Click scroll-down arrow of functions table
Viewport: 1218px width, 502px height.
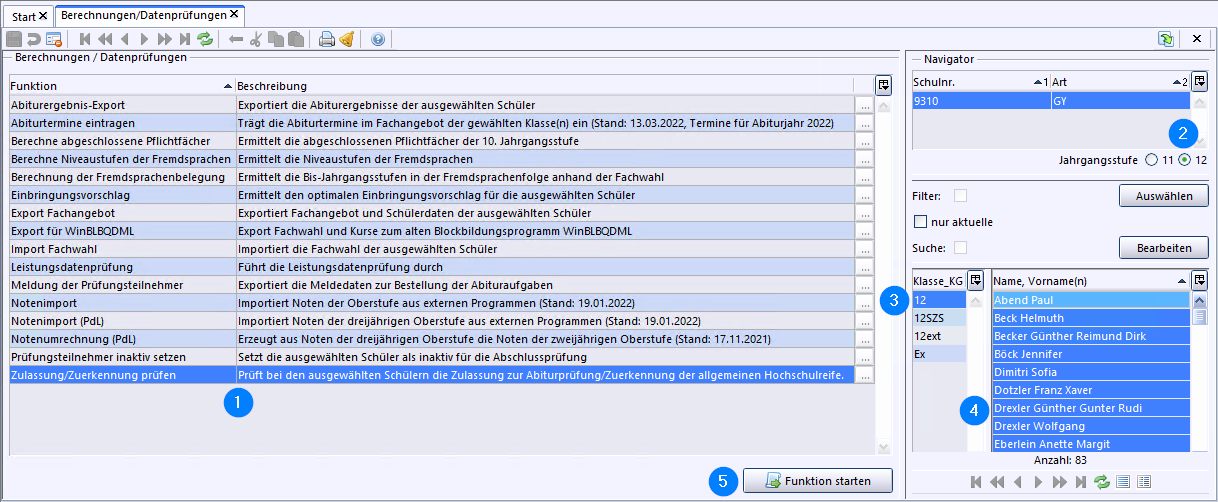point(883,448)
